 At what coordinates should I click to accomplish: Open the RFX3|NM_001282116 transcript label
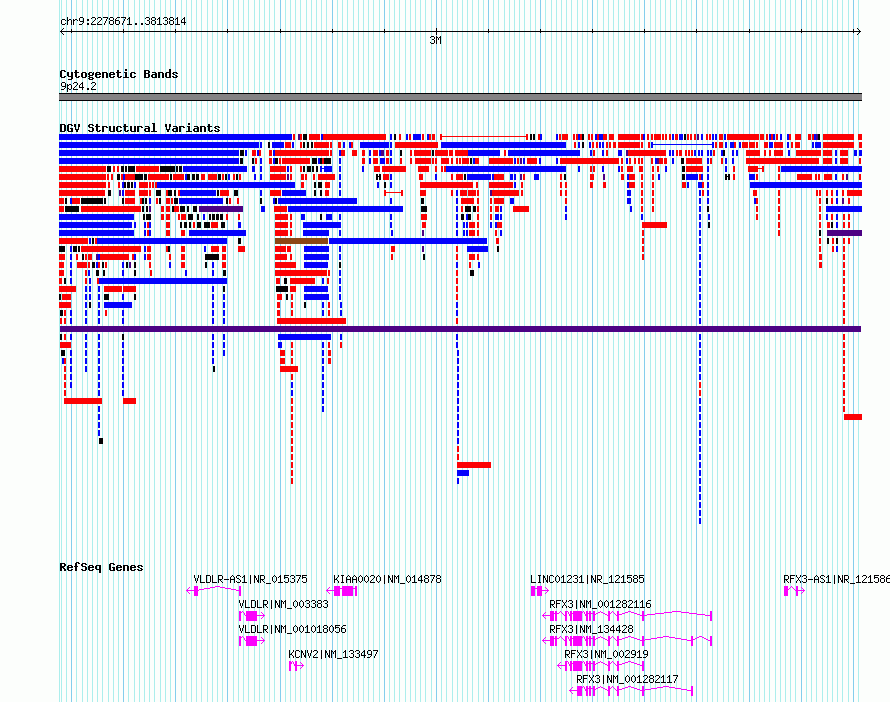tap(600, 604)
